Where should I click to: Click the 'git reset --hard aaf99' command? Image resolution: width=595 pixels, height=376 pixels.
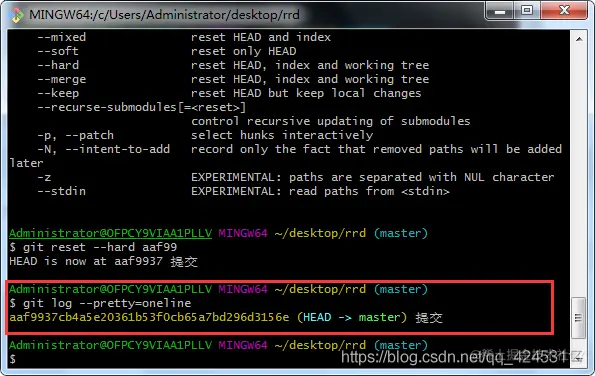(x=100, y=247)
